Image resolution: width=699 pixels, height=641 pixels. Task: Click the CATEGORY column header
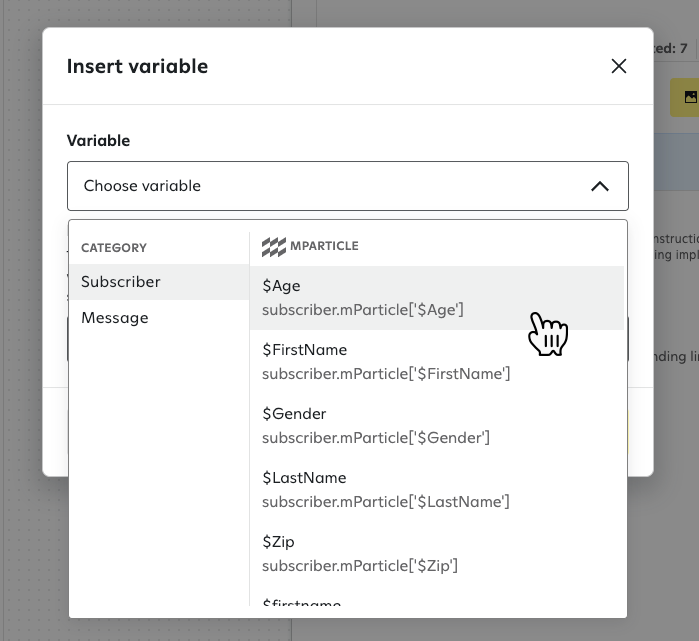114,248
